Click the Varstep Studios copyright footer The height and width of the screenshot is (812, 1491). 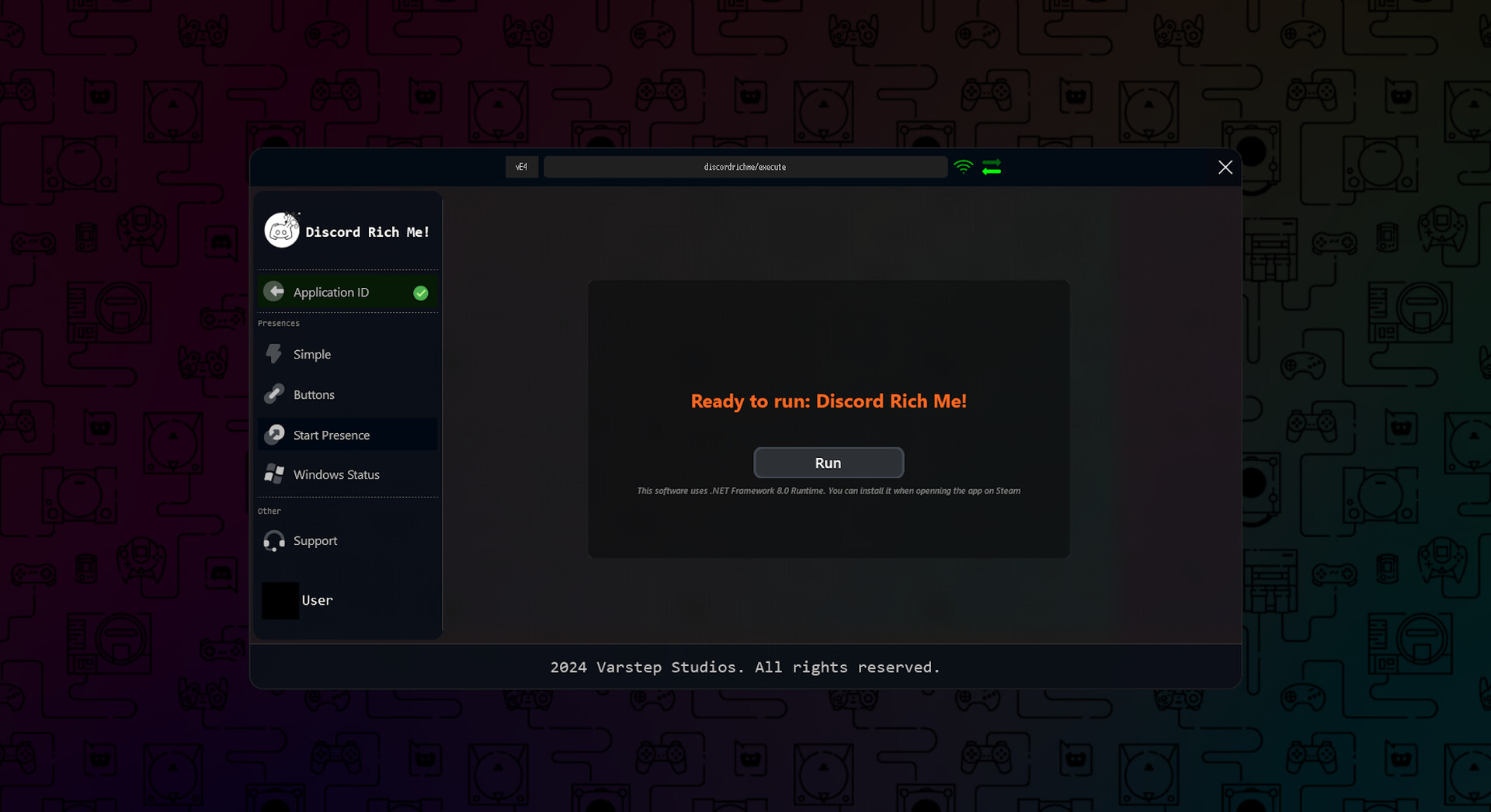coord(745,667)
